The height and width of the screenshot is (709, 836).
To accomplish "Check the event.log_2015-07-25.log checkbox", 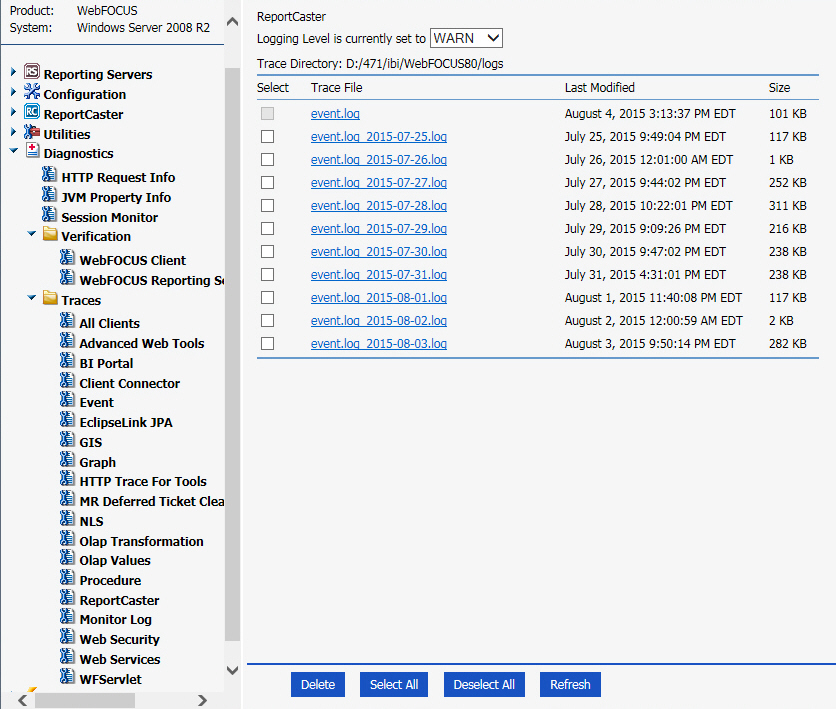I will 268,136.
